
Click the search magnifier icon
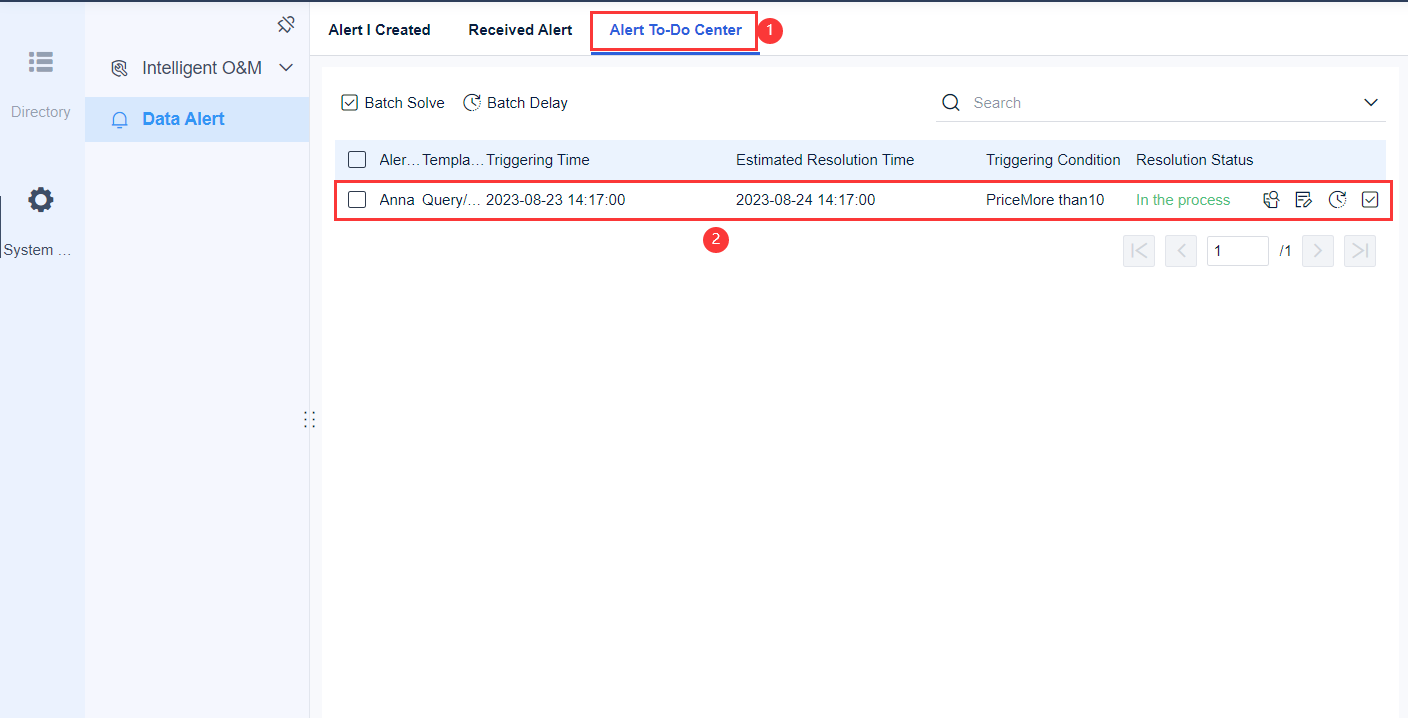click(x=949, y=102)
